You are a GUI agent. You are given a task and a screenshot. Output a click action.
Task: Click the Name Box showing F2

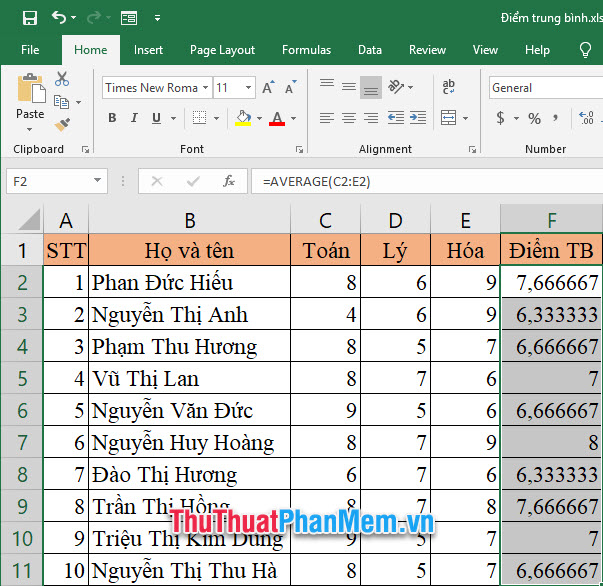coord(50,181)
